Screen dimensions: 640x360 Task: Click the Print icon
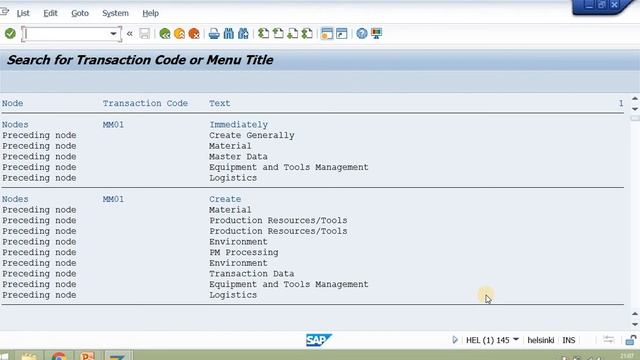pyautogui.click(x=214, y=33)
